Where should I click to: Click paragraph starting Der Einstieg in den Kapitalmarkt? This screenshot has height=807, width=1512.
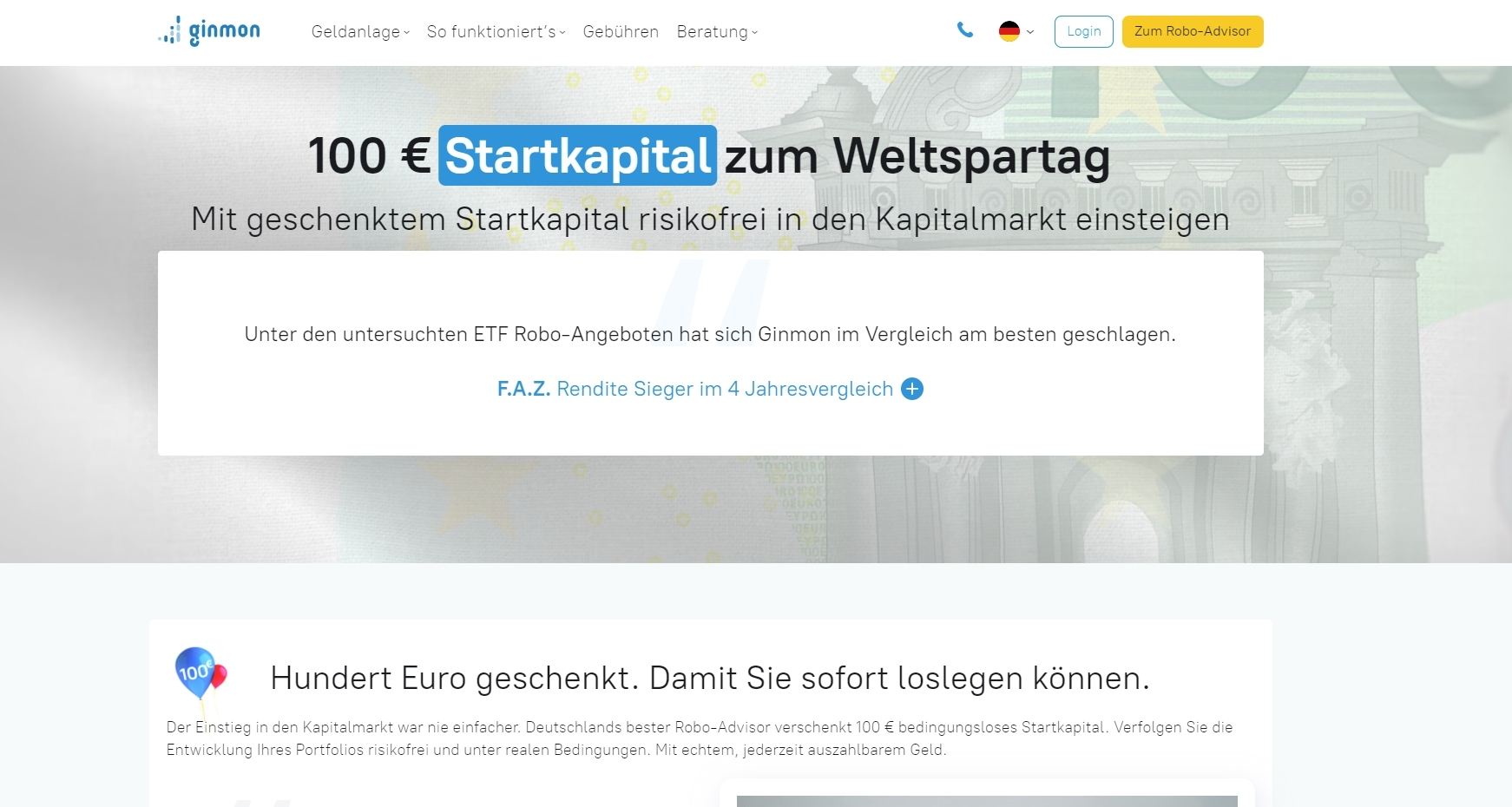(700, 738)
